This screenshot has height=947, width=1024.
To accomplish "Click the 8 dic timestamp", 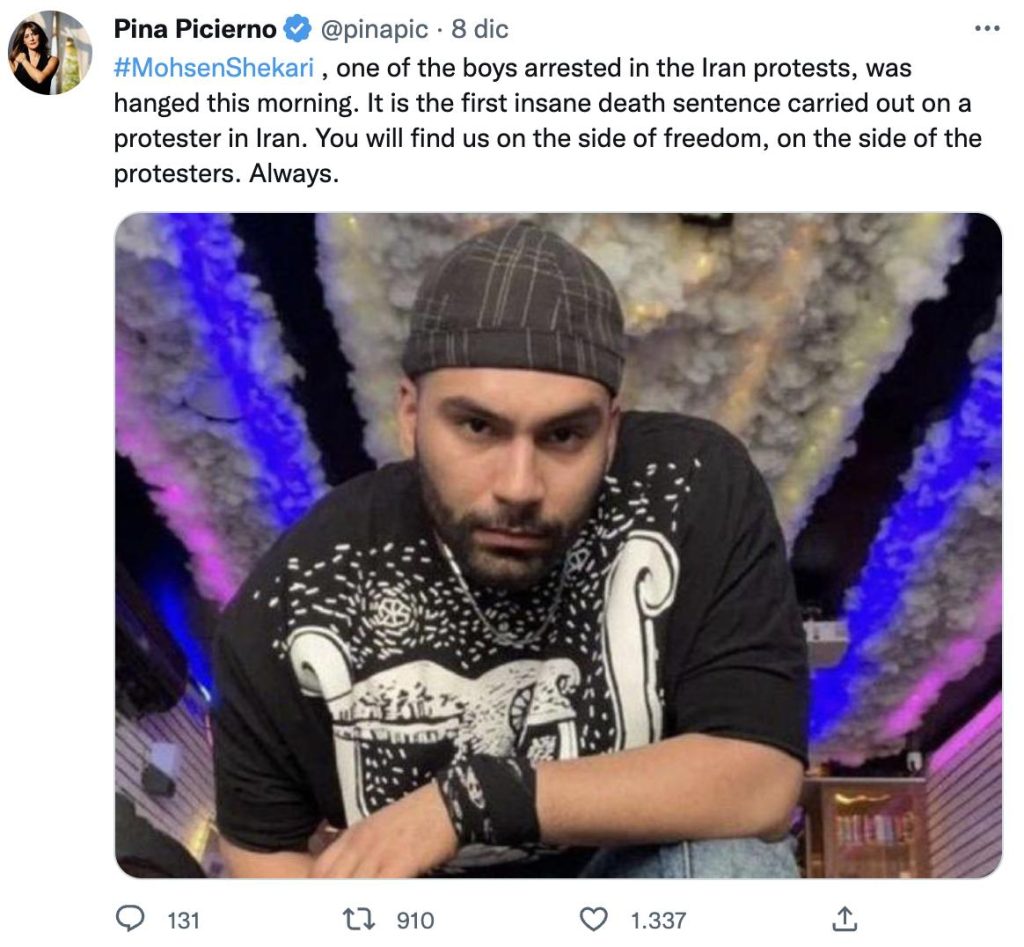I will pos(480,29).
